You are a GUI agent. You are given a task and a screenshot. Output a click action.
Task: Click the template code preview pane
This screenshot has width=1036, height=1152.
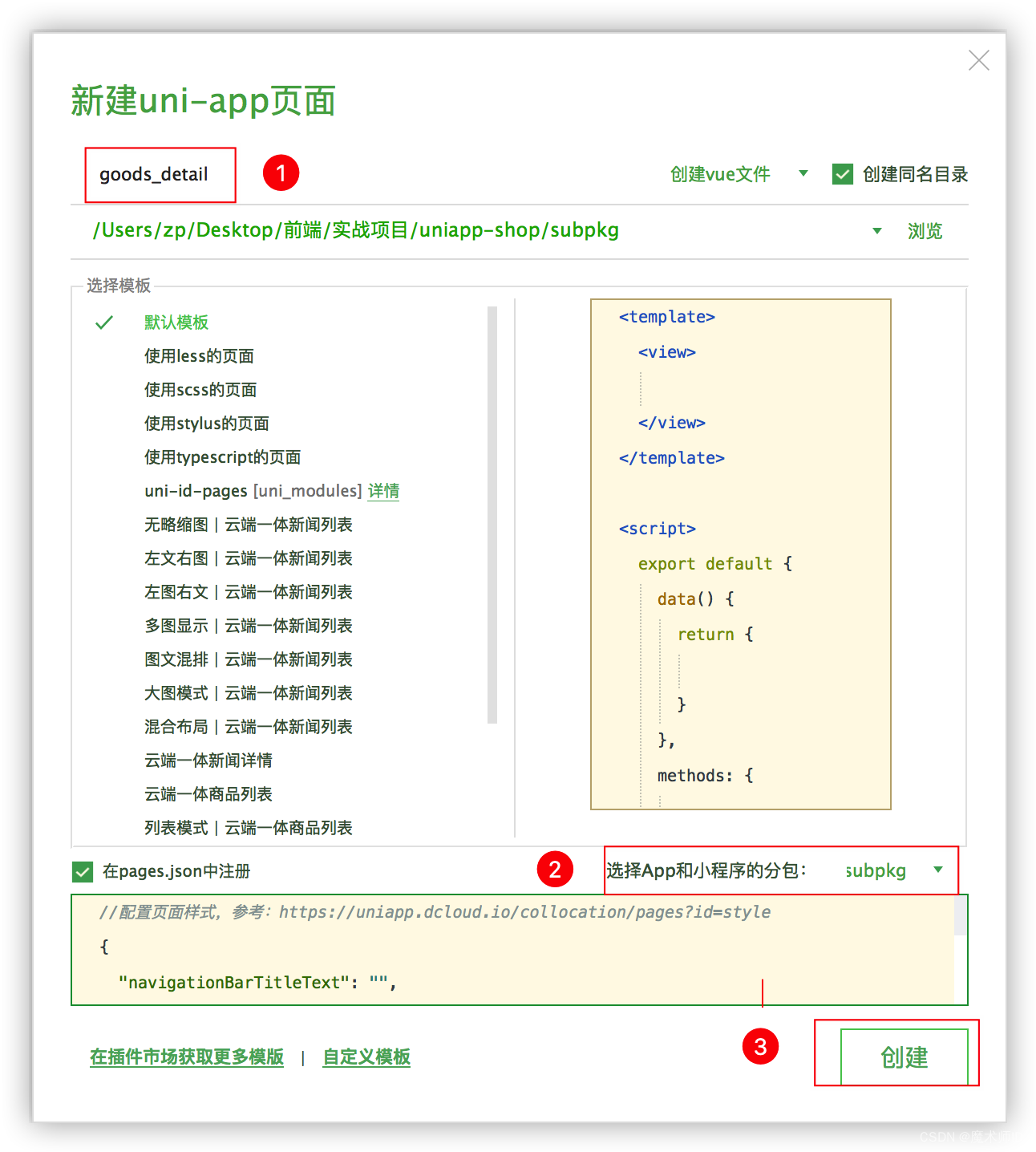[741, 554]
